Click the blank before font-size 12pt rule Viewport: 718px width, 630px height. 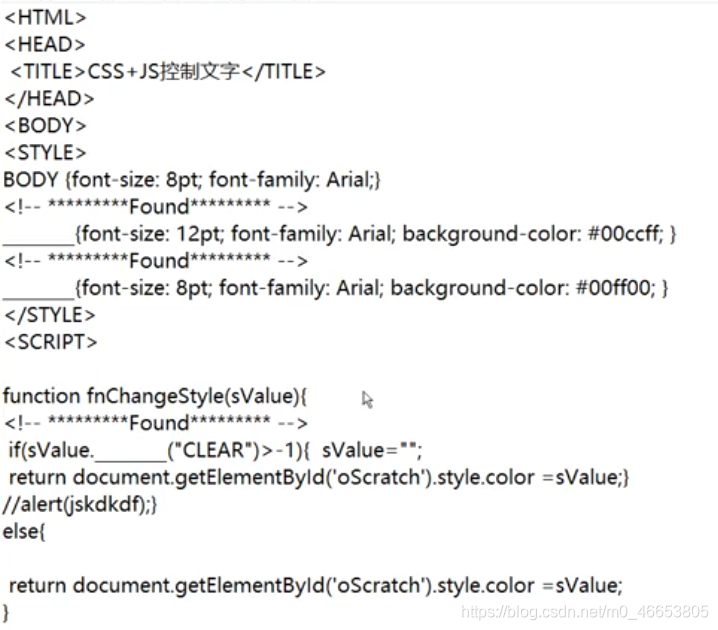pos(38,238)
